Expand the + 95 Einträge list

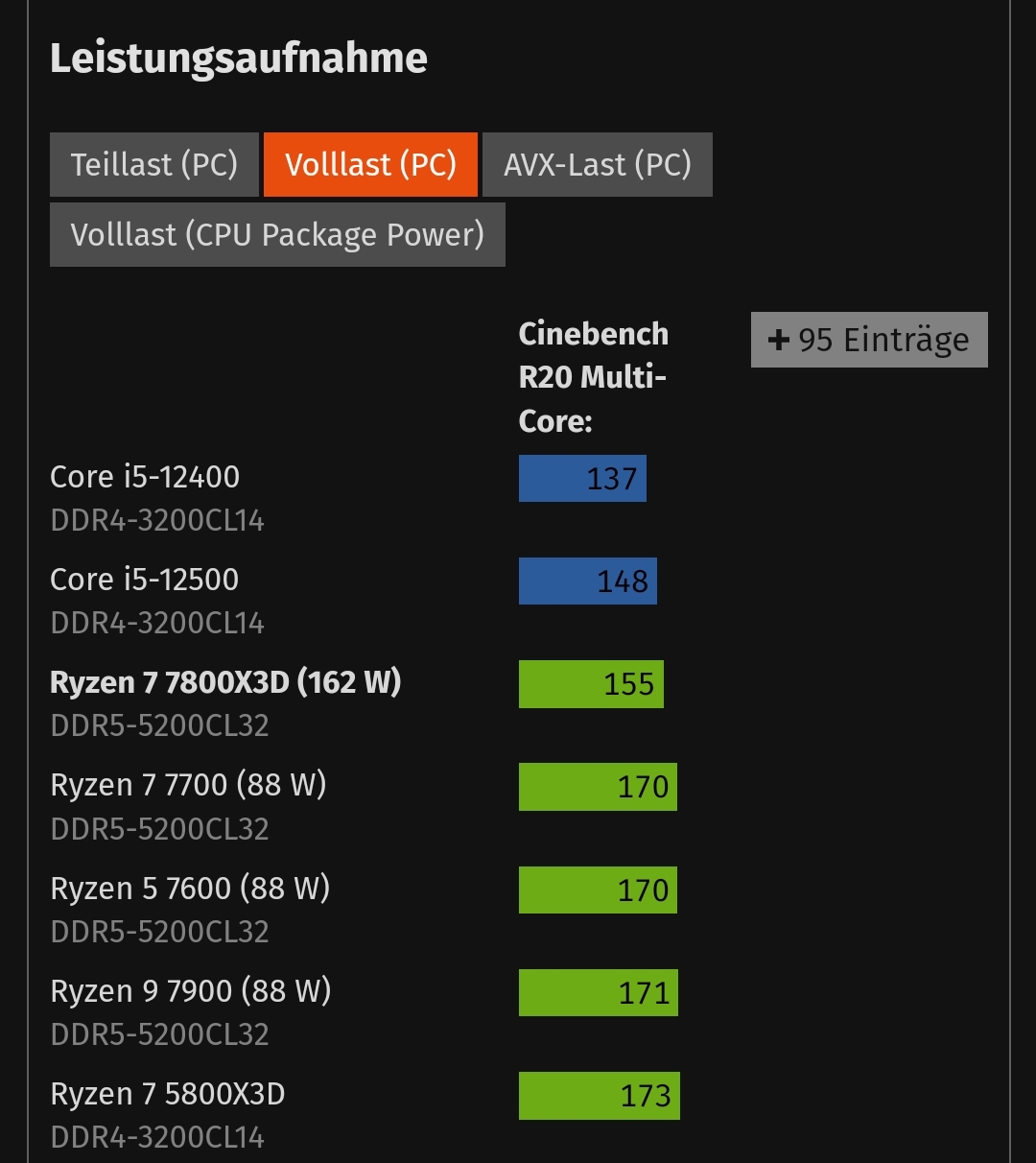pos(869,340)
